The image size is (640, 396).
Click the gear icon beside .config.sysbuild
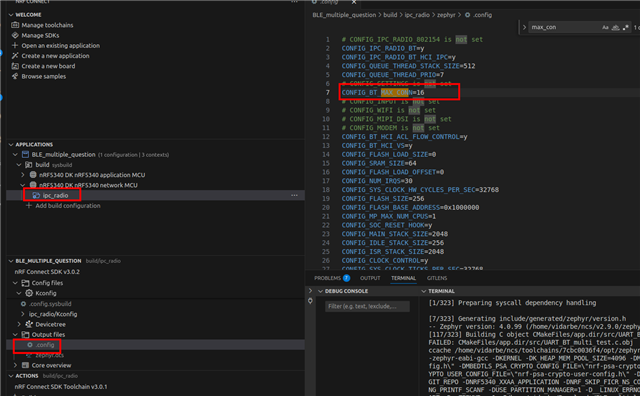[23, 304]
